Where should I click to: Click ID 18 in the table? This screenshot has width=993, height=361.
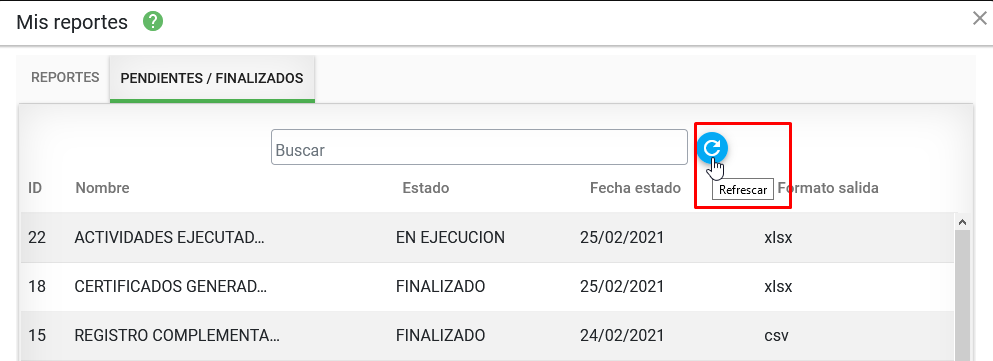point(37,287)
